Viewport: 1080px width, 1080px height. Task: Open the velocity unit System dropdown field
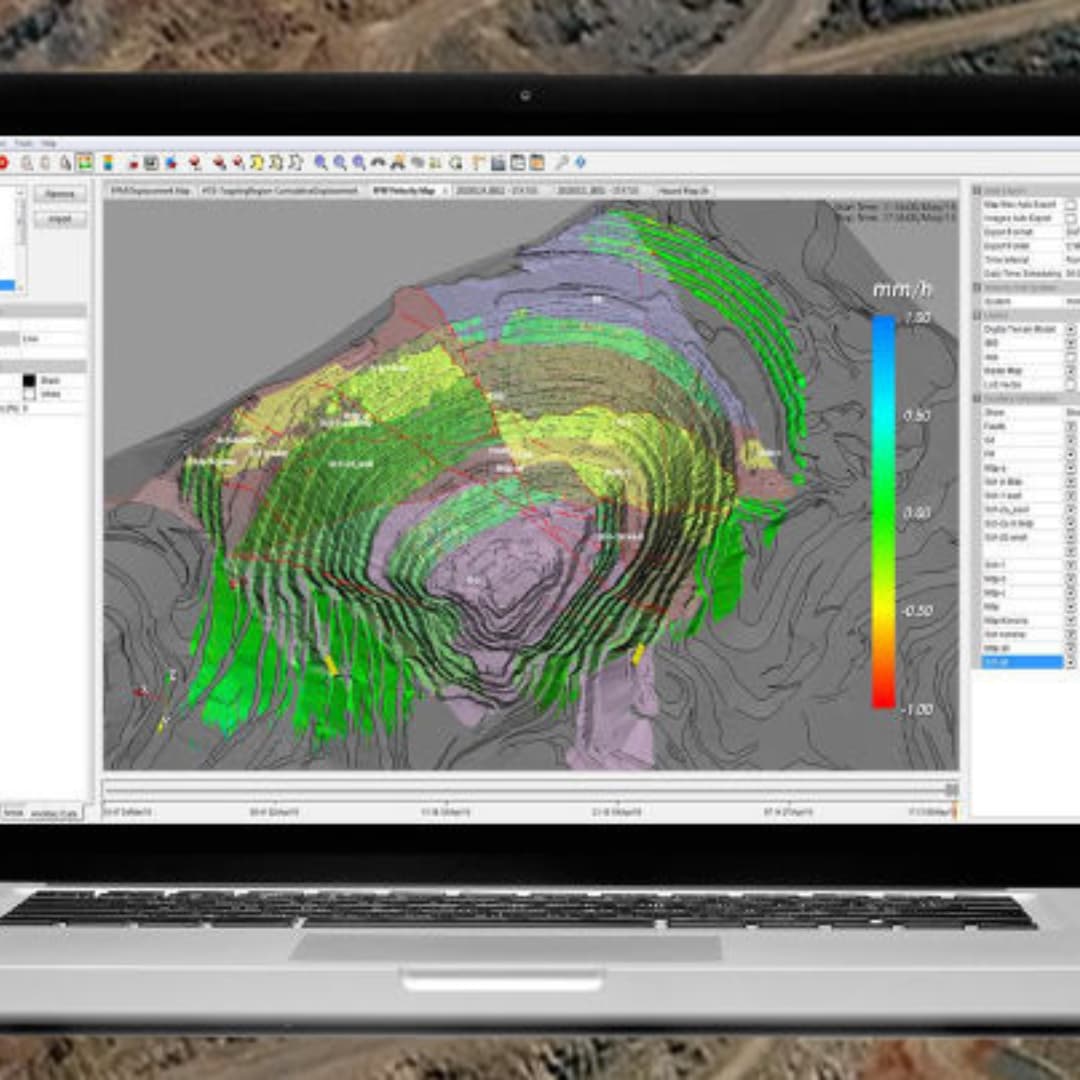1070,301
